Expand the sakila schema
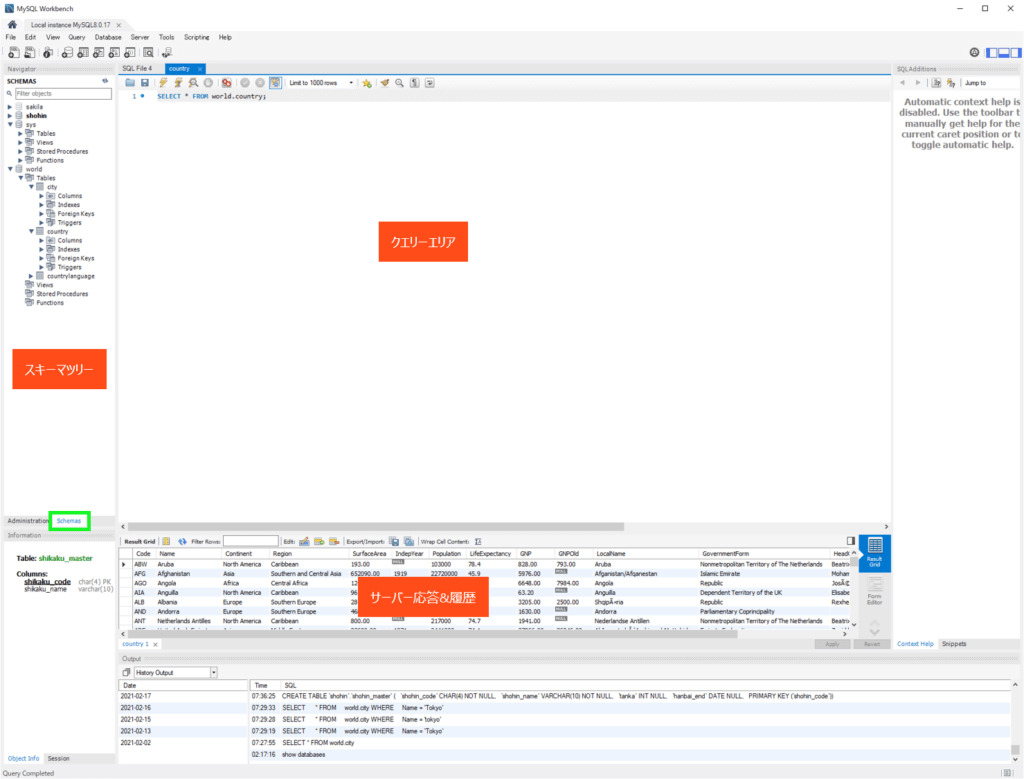1024x779 pixels. tap(10, 106)
